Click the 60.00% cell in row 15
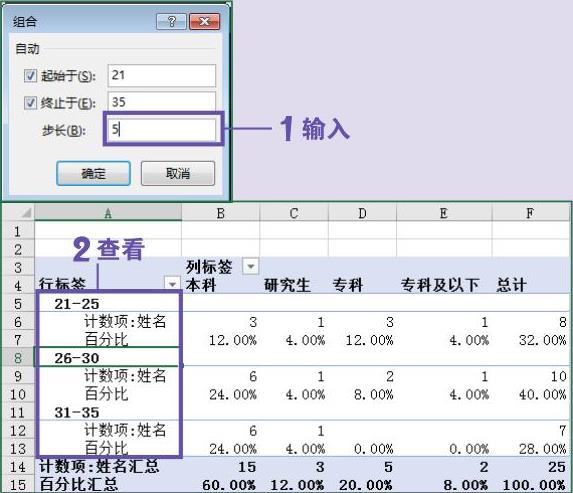Screen dimensions: 573x493 click(229, 485)
